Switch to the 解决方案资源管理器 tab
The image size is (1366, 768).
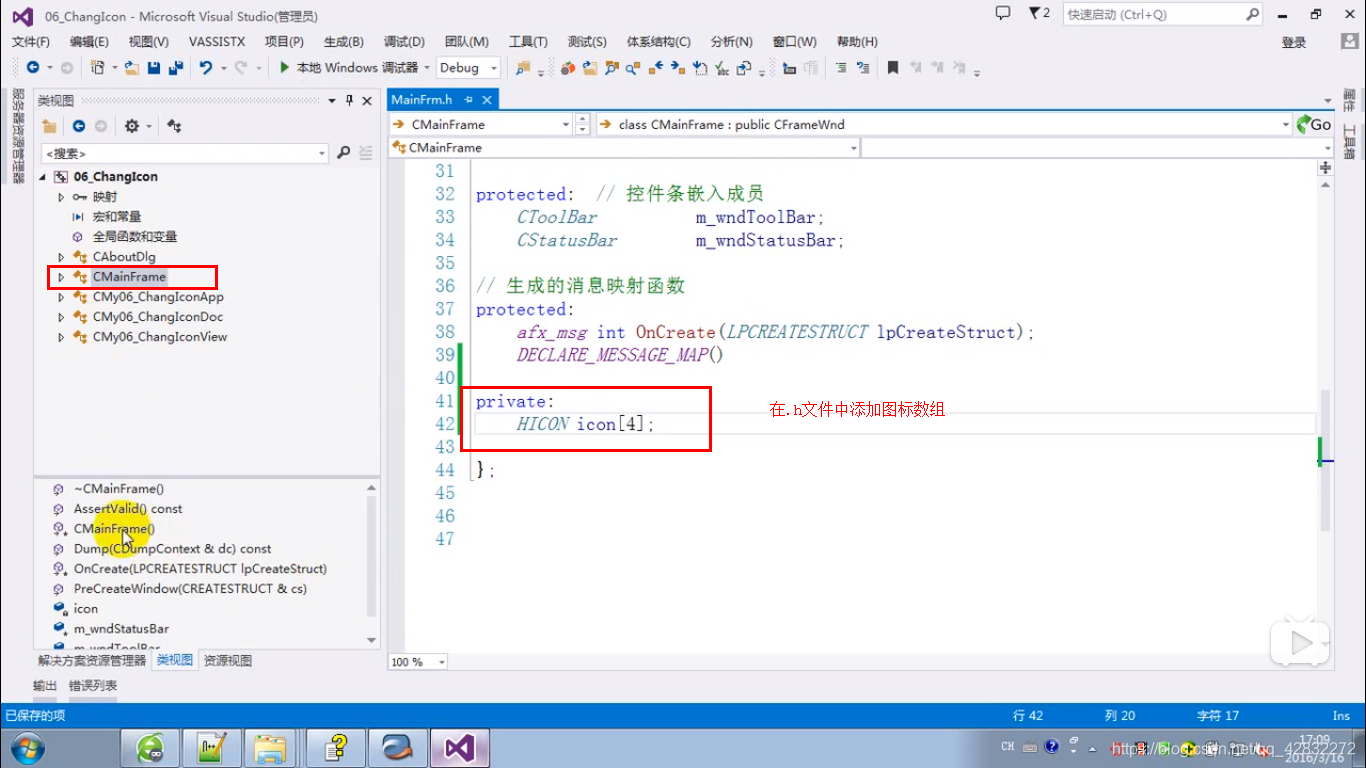[92, 661]
